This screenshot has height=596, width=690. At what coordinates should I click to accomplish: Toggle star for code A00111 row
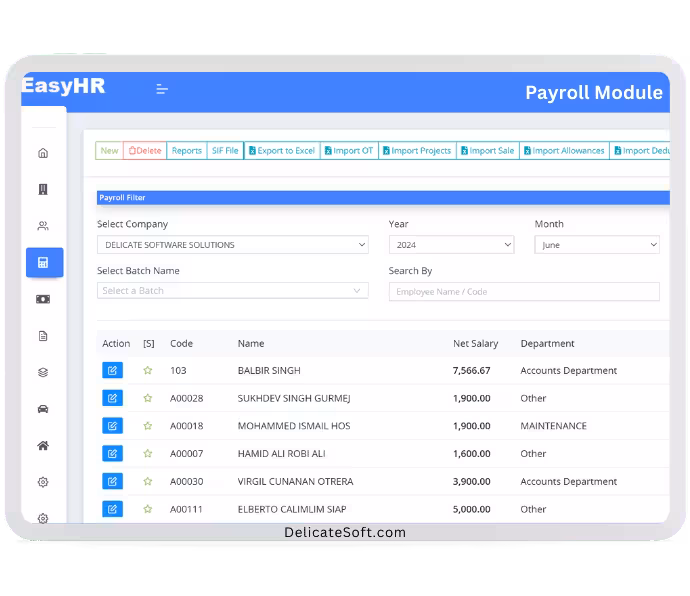(148, 509)
